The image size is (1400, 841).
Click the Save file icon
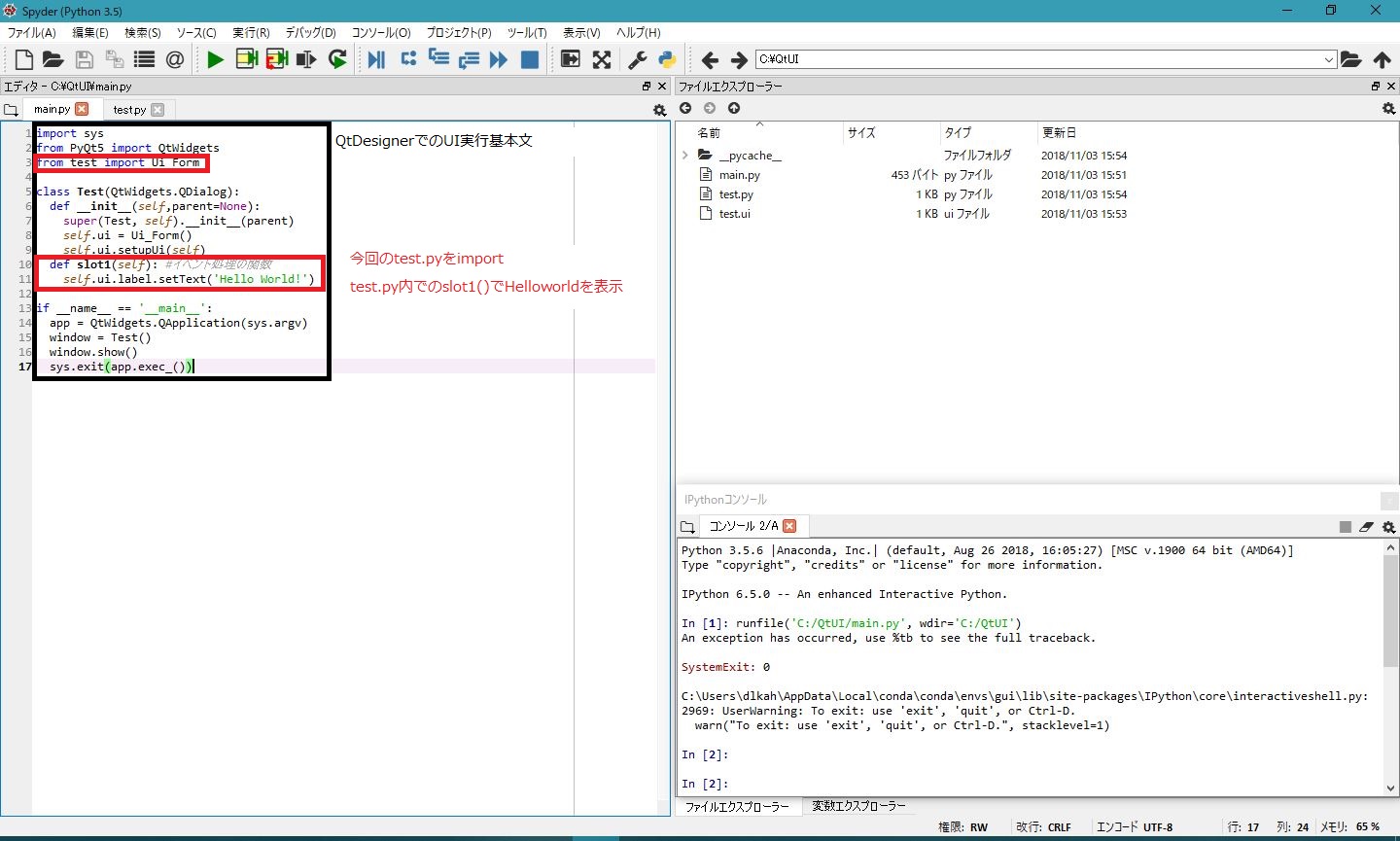[x=84, y=59]
